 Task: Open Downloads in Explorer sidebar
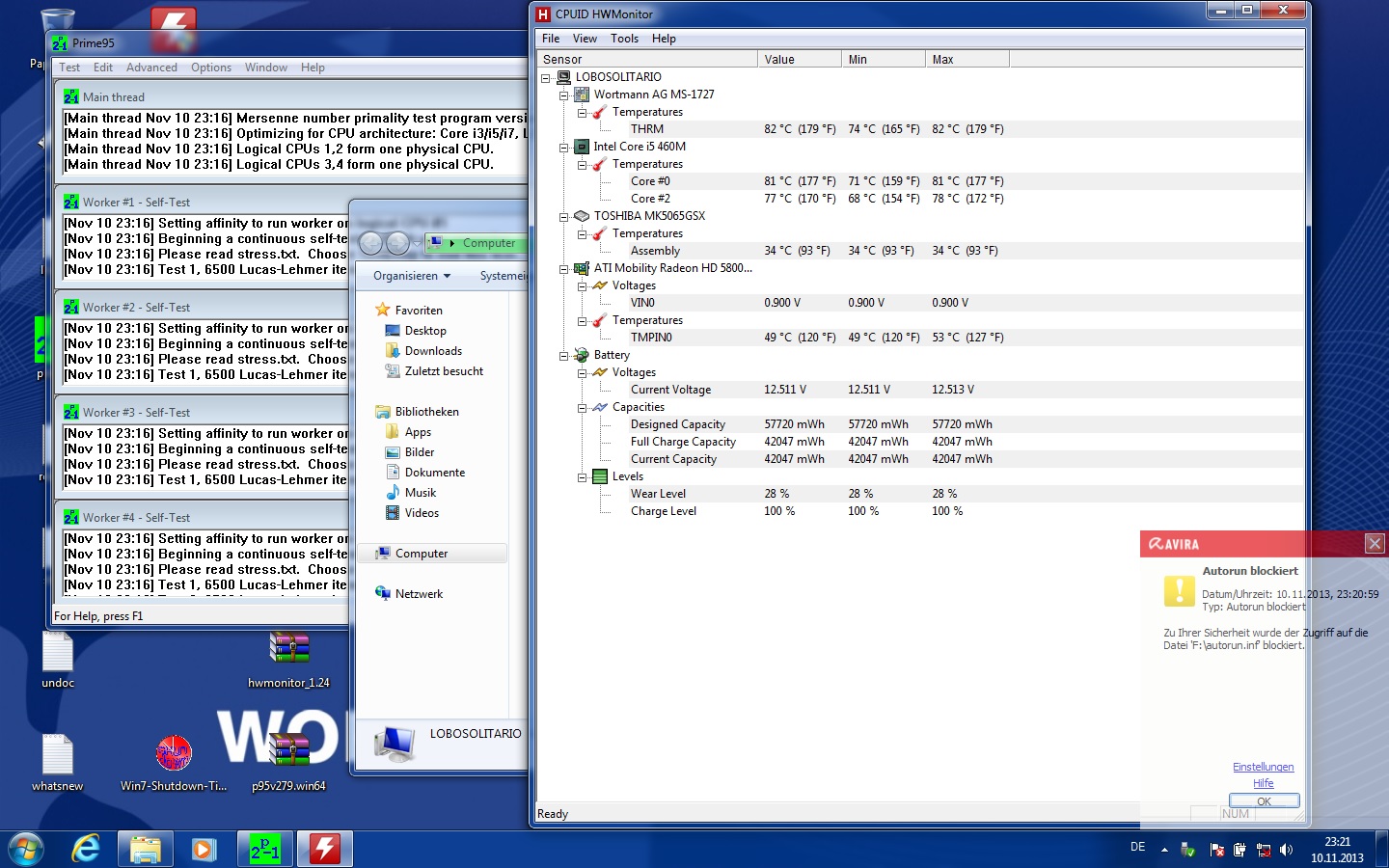pyautogui.click(x=433, y=351)
